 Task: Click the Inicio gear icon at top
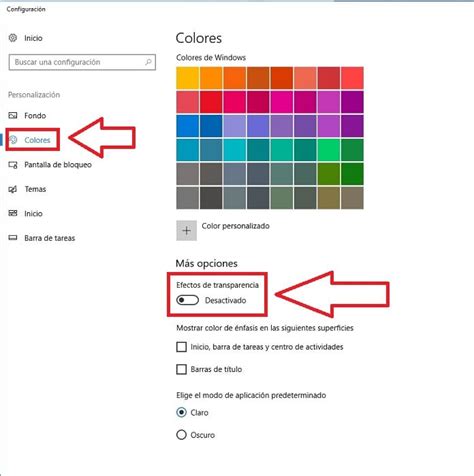[x=13, y=38]
